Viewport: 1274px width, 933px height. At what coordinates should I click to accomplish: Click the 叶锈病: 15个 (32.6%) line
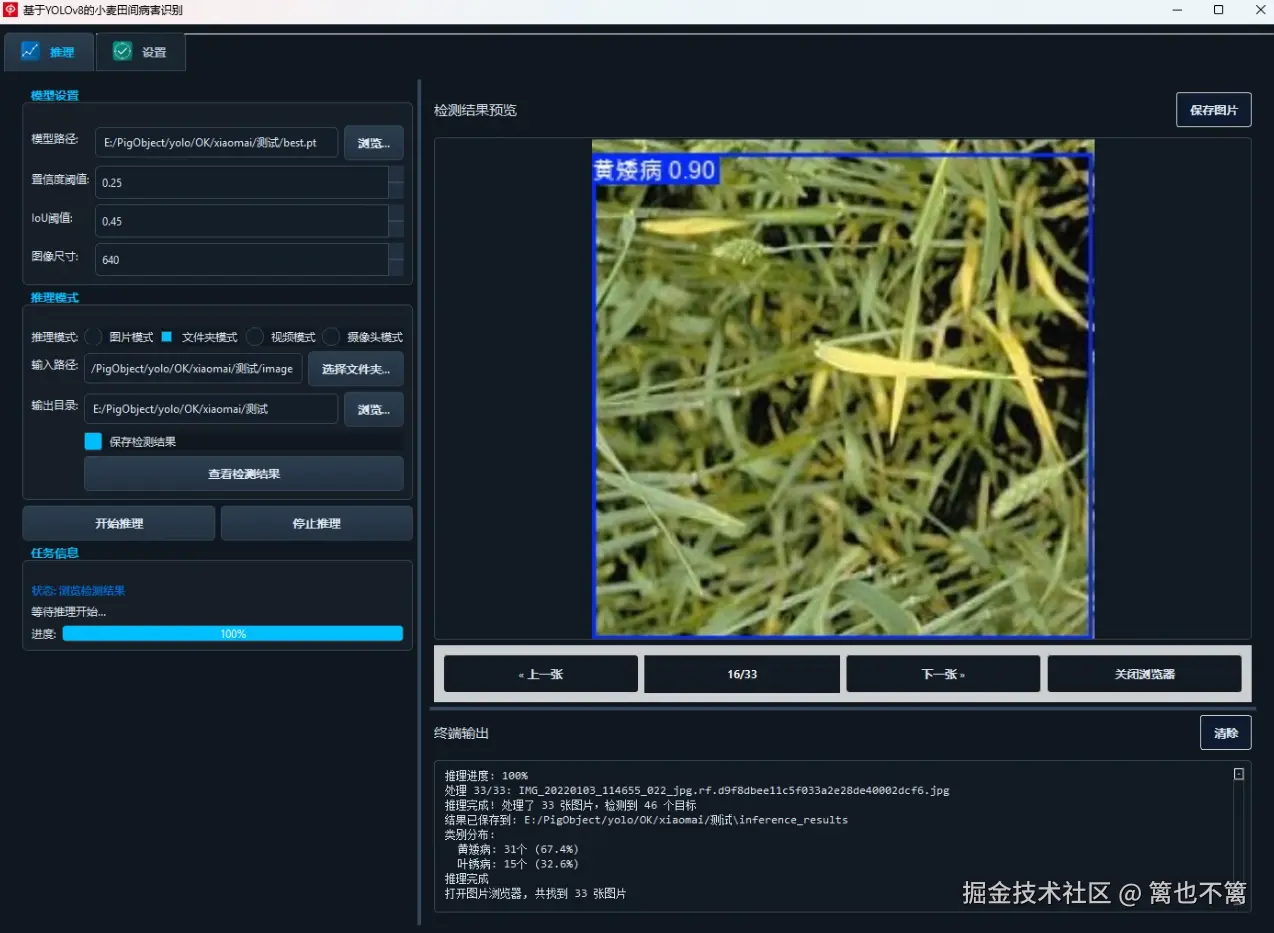(x=518, y=864)
